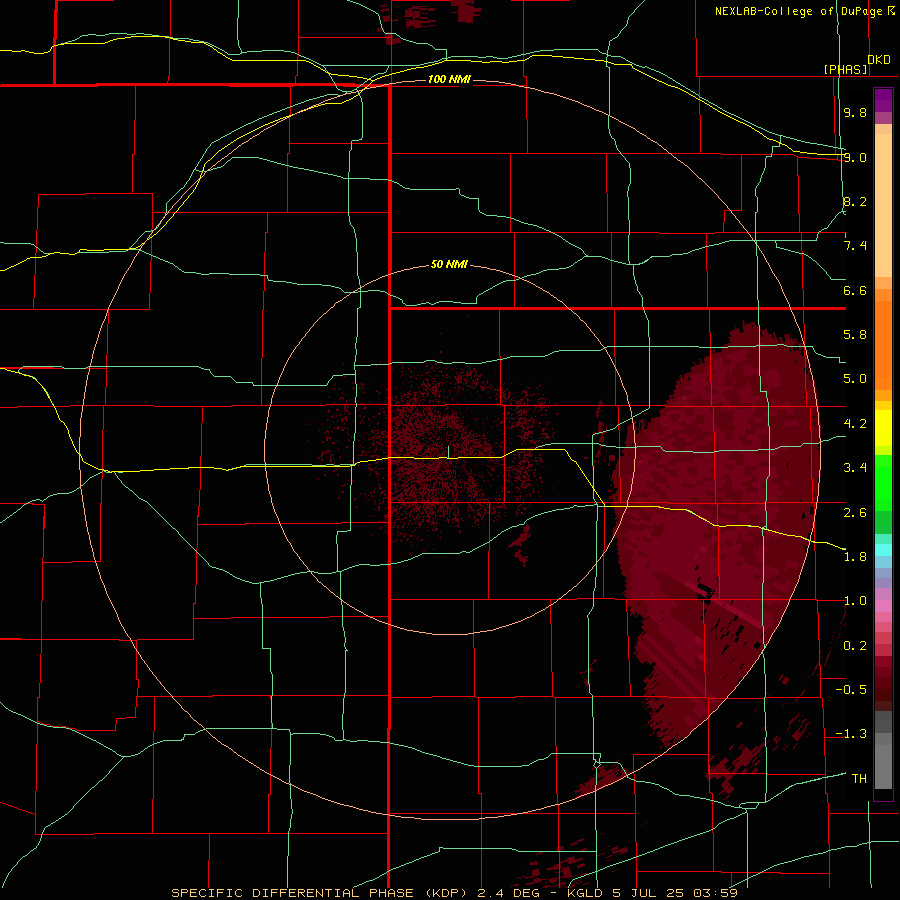Pick the cyan band on the color bar
Image resolution: width=900 pixels, height=900 pixels.
click(x=883, y=550)
